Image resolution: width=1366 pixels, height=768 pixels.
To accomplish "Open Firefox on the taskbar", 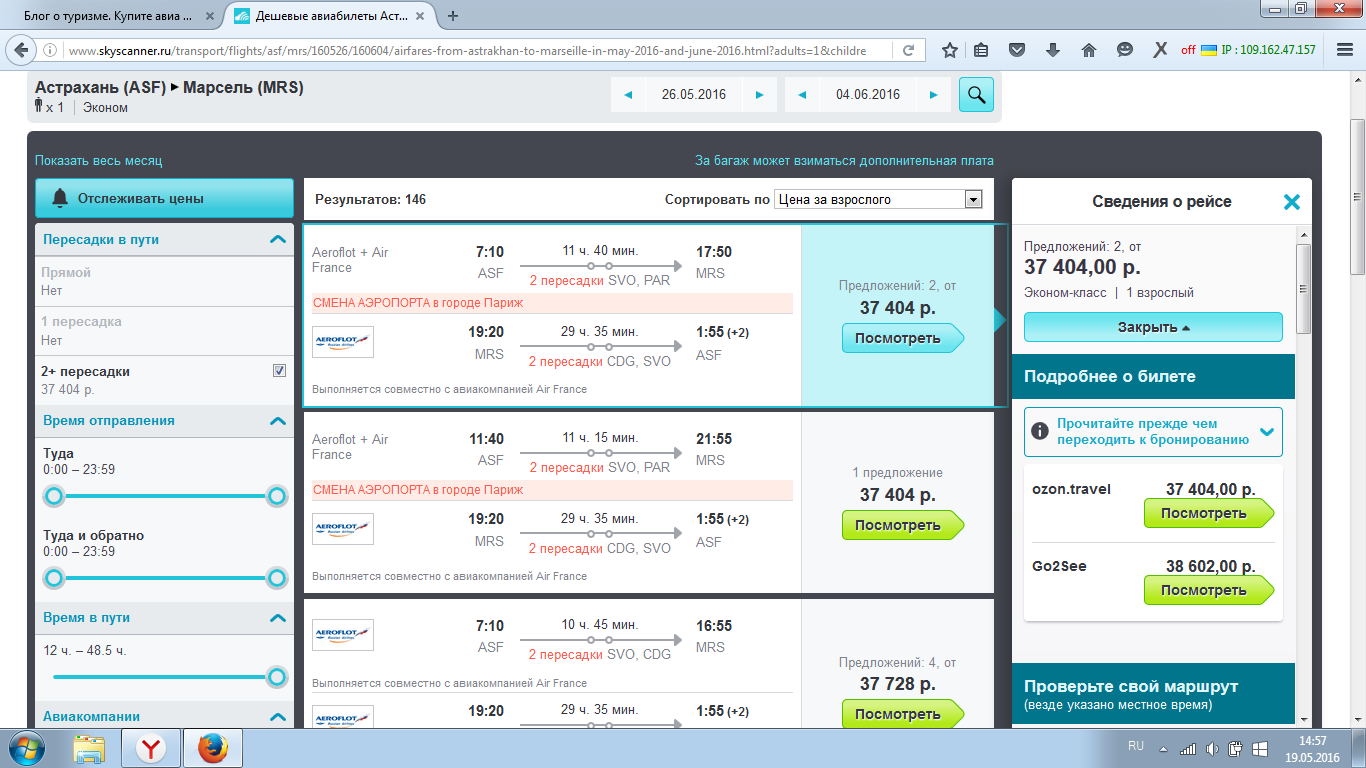I will tap(212, 747).
